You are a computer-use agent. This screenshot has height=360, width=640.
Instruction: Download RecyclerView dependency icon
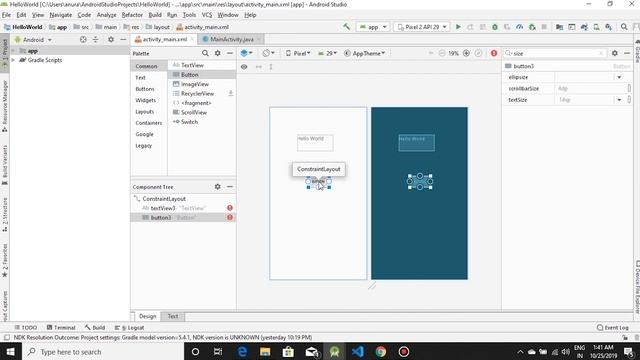(x=231, y=93)
